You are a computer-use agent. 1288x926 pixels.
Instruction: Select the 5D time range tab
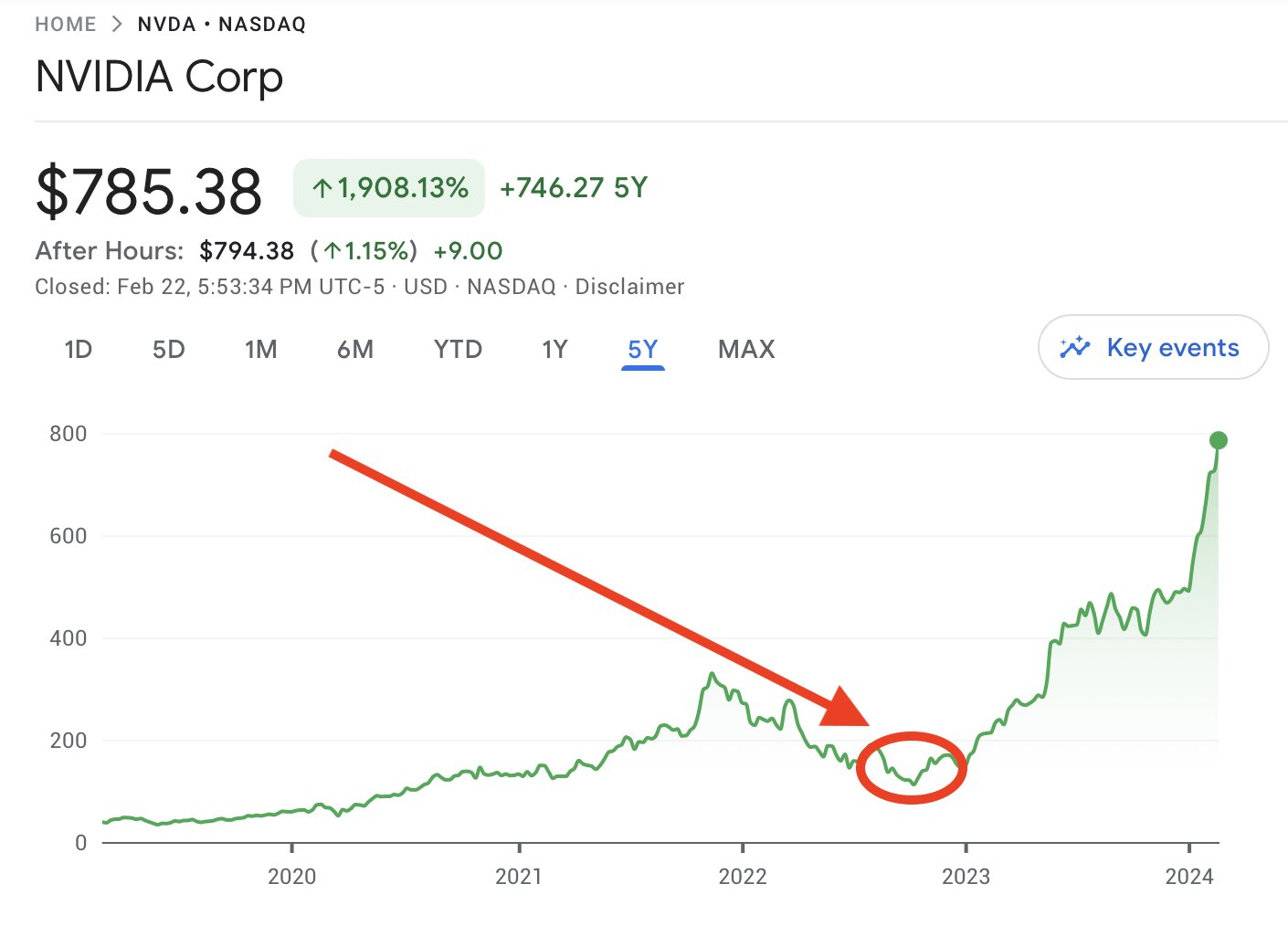click(x=169, y=350)
